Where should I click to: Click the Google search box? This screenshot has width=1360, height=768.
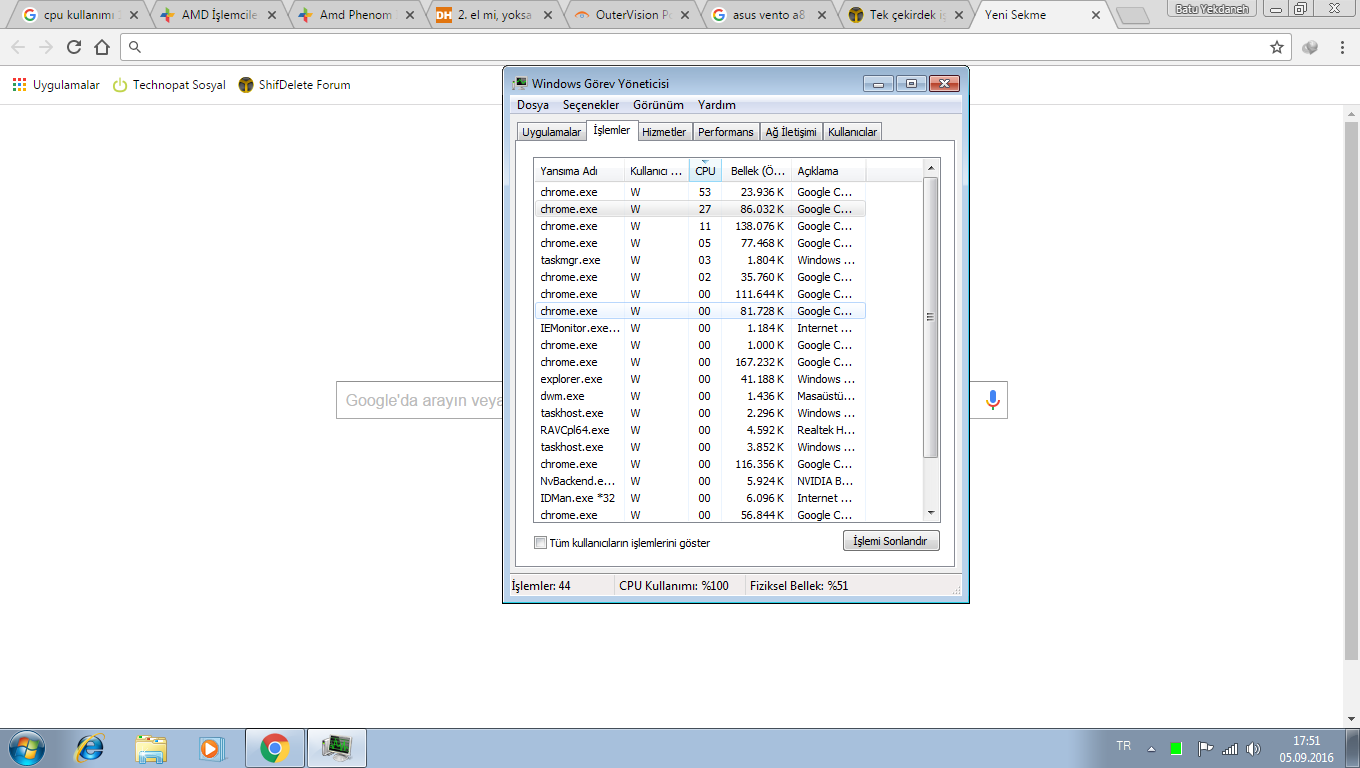[x=671, y=400]
